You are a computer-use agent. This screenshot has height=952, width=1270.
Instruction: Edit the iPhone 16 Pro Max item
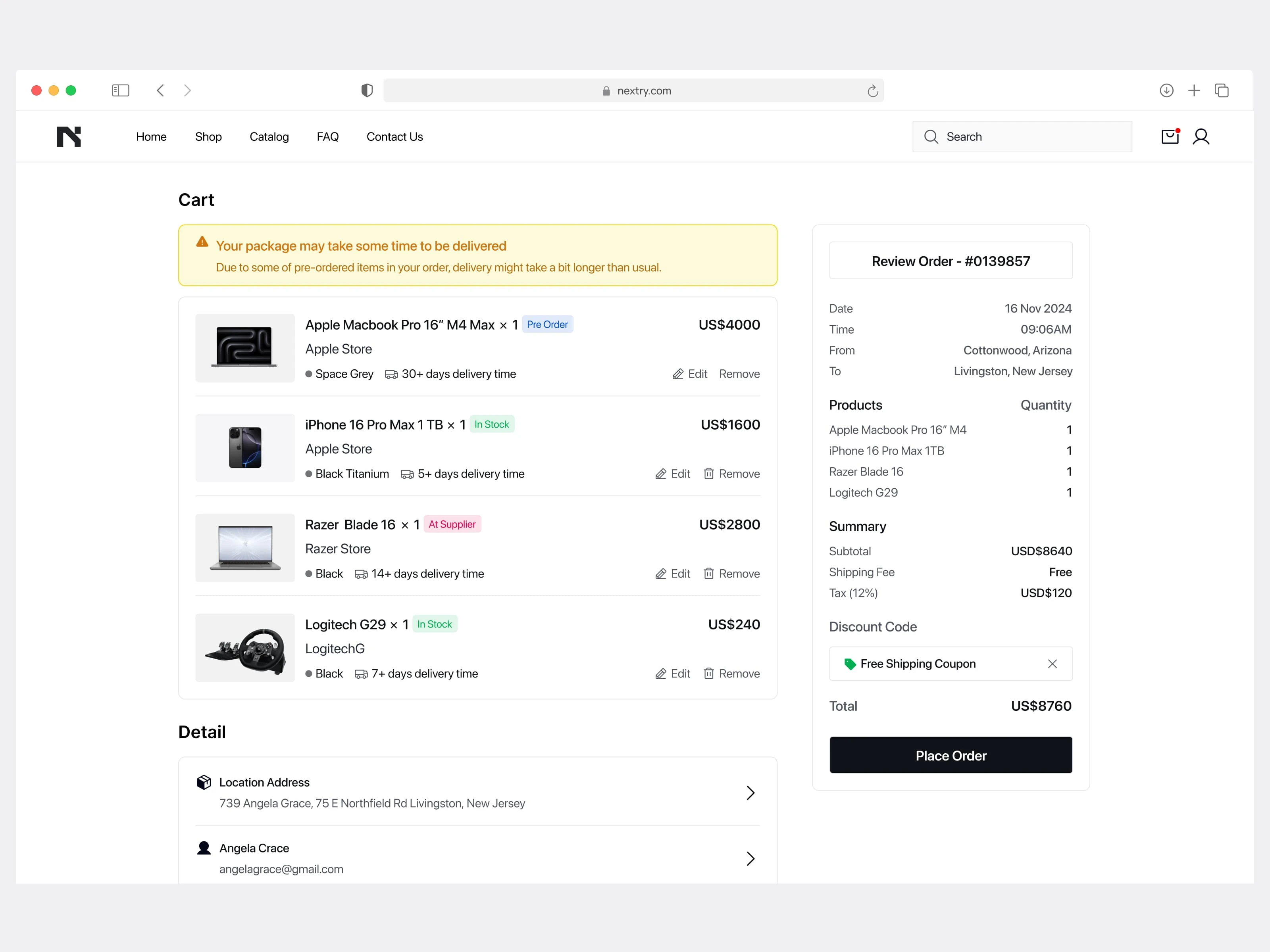click(x=672, y=474)
